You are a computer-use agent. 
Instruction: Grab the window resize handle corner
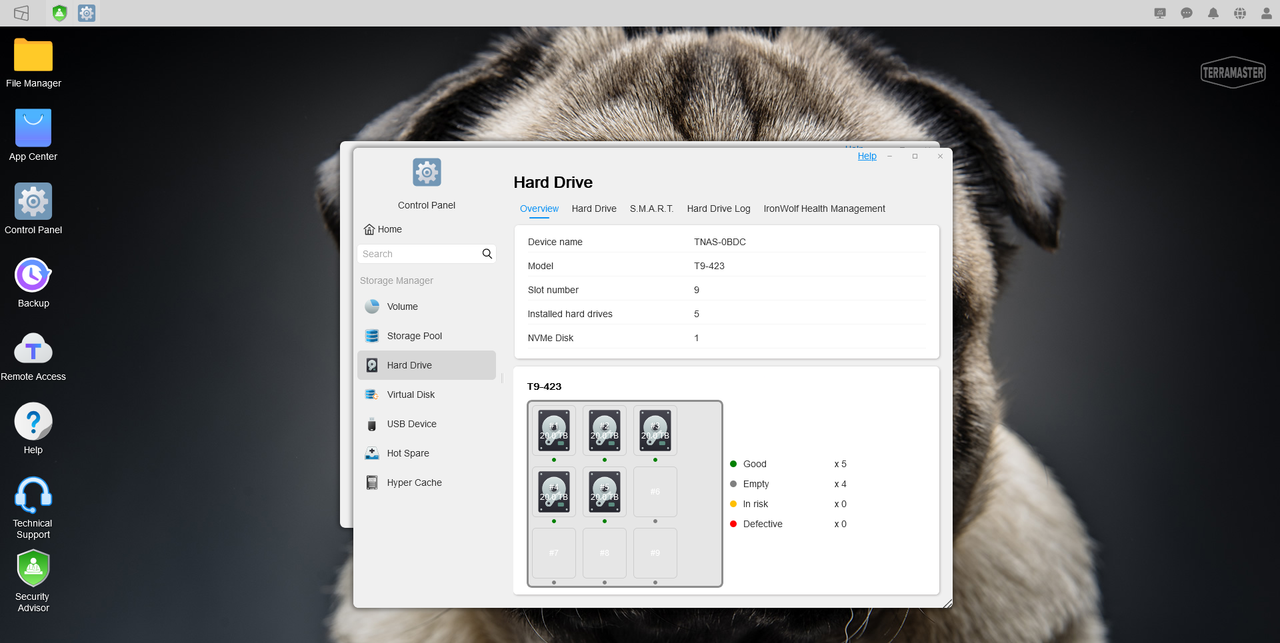(x=947, y=602)
